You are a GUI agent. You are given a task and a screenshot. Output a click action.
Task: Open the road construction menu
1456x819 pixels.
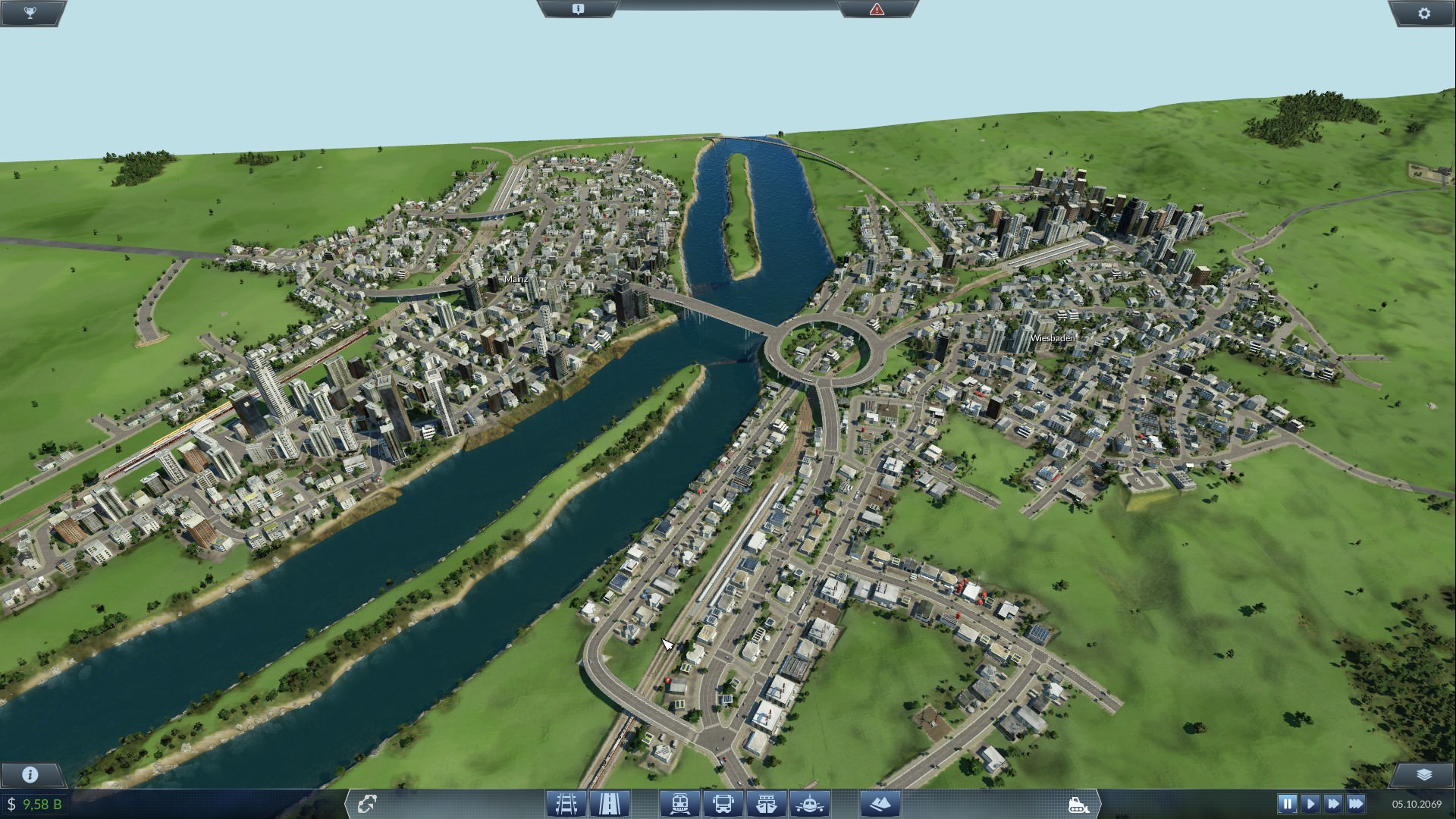click(x=610, y=803)
